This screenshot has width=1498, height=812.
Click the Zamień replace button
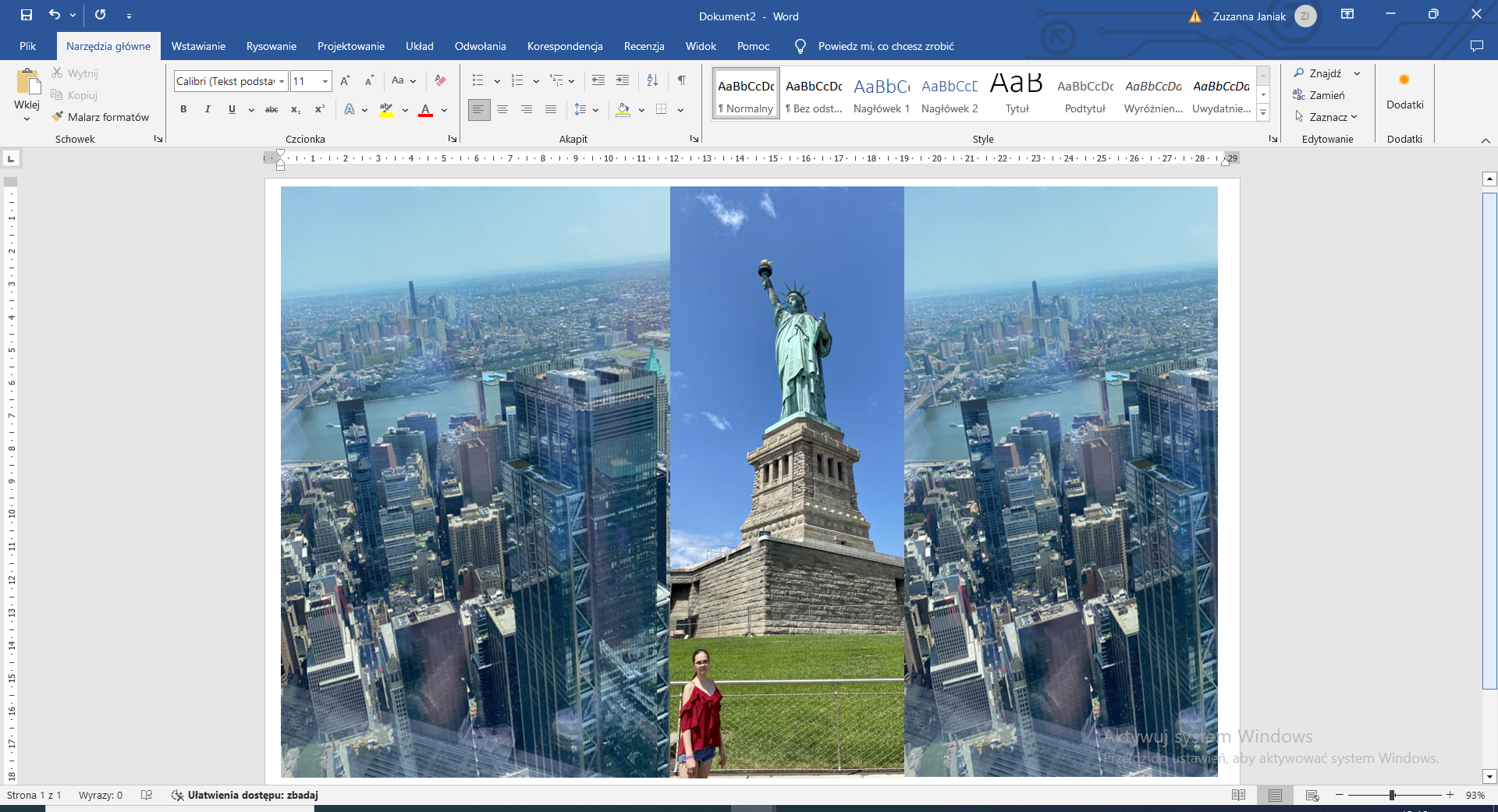(1319, 95)
